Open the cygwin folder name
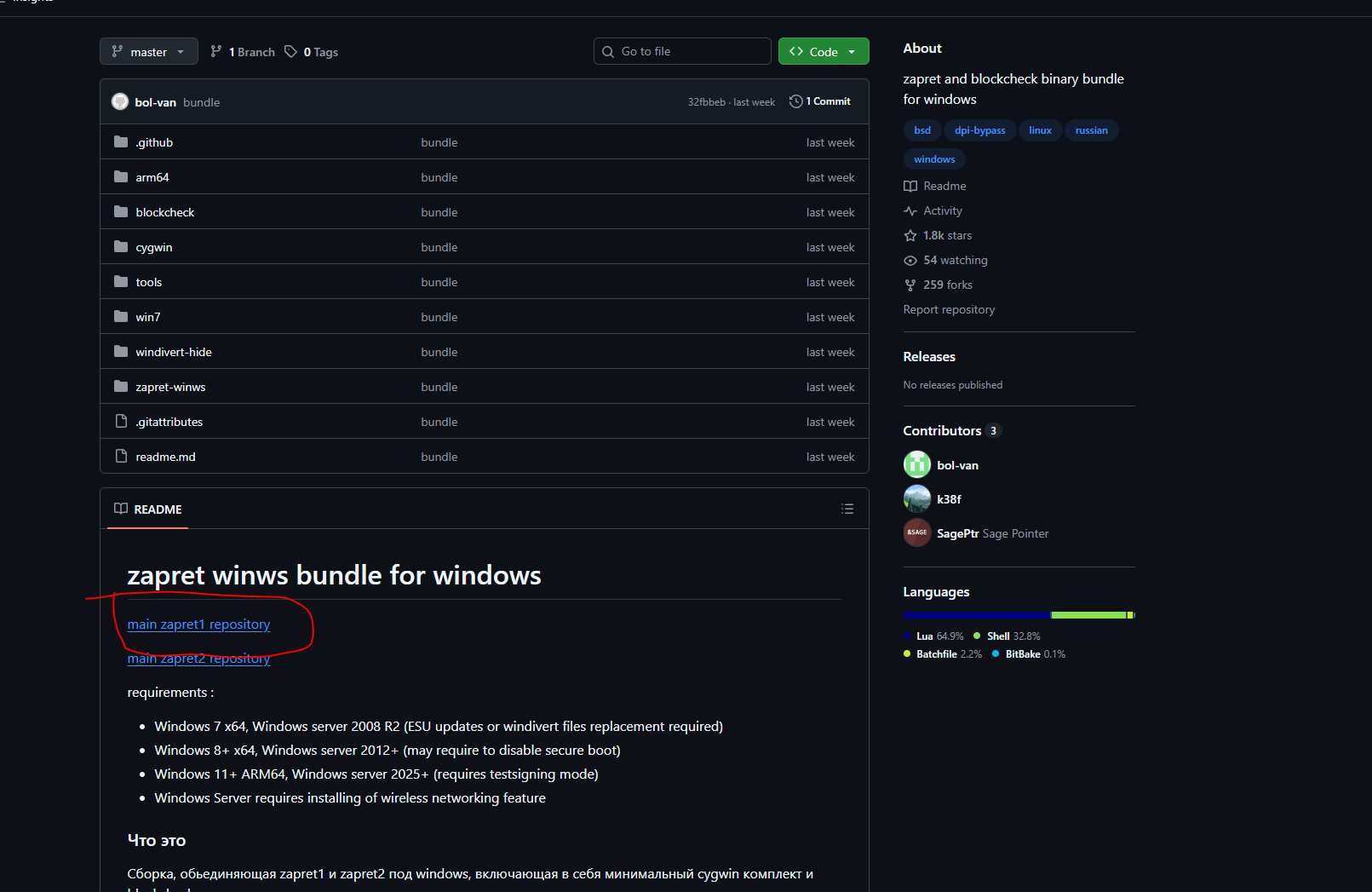Image resolution: width=1372 pixels, height=892 pixels. coord(154,247)
